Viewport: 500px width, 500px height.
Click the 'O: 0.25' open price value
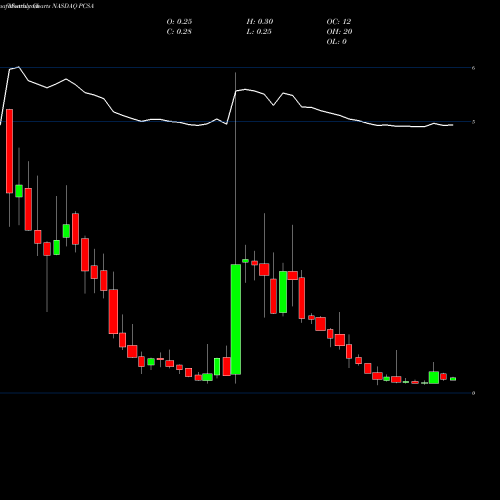(x=179, y=22)
